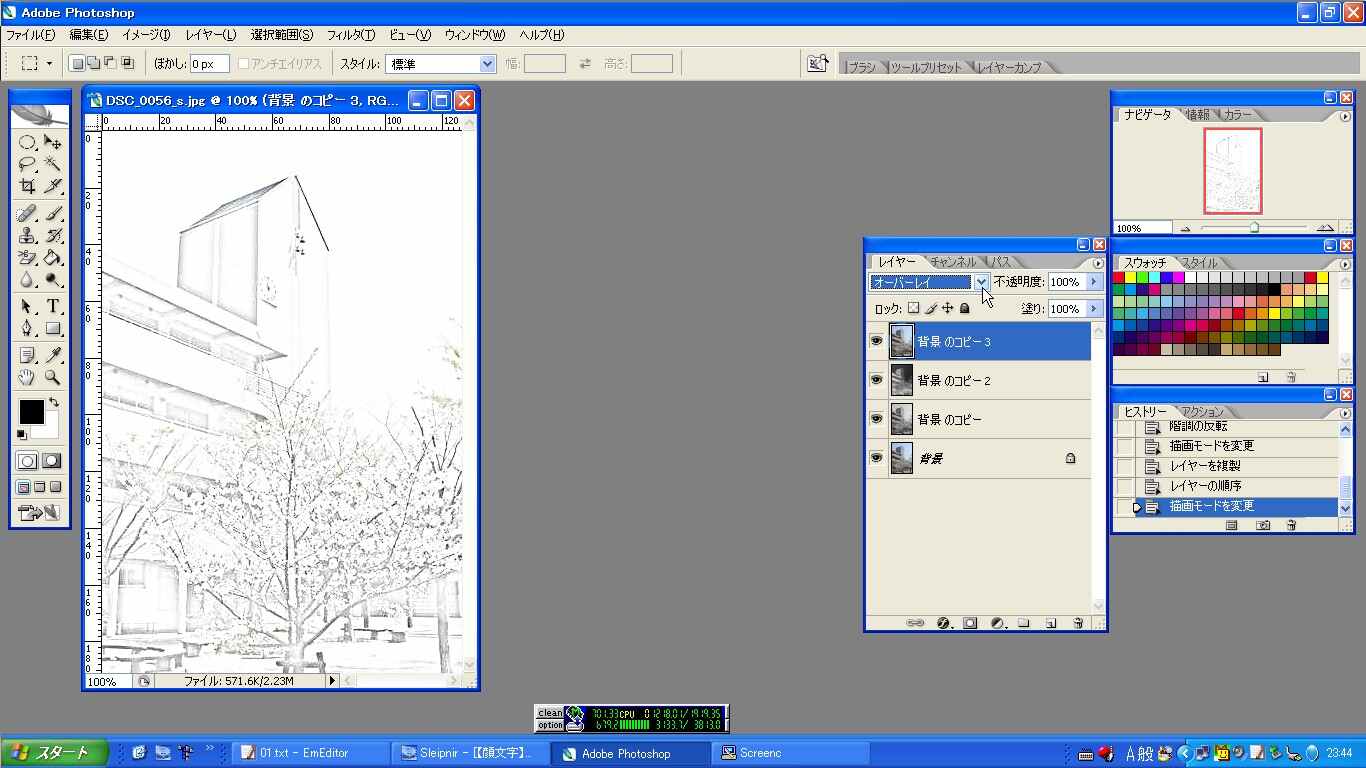The height and width of the screenshot is (768, 1366).
Task: Switch to アクション tab
Action: pyautogui.click(x=1203, y=412)
